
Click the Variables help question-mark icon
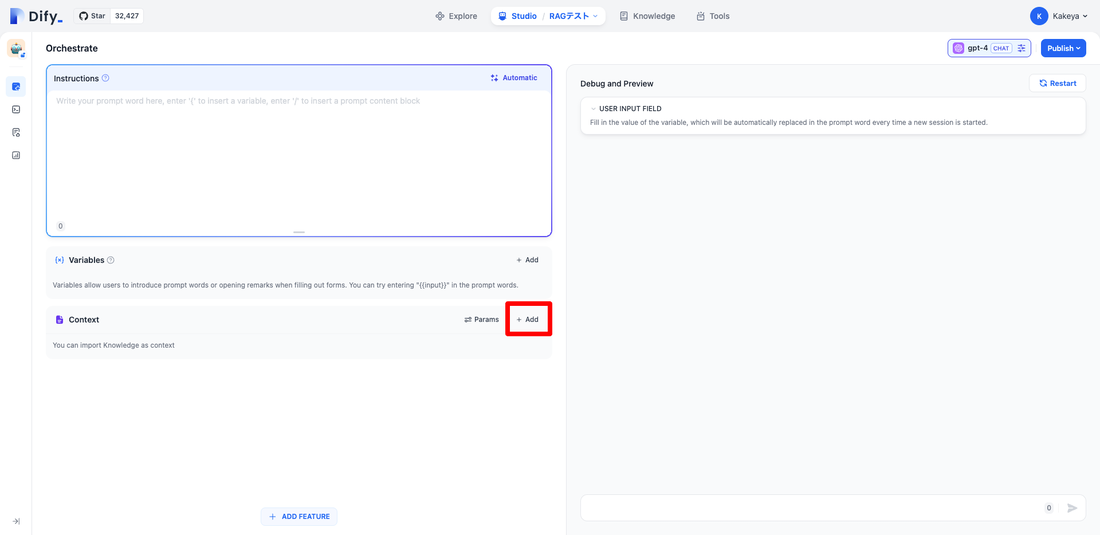(111, 260)
